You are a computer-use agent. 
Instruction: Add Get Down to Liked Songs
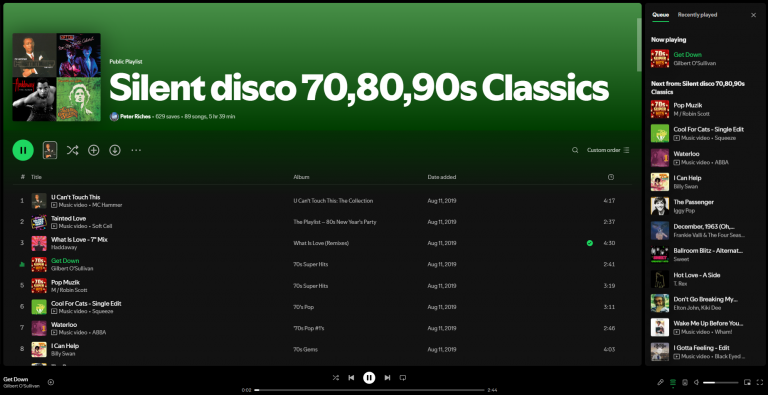click(50, 382)
